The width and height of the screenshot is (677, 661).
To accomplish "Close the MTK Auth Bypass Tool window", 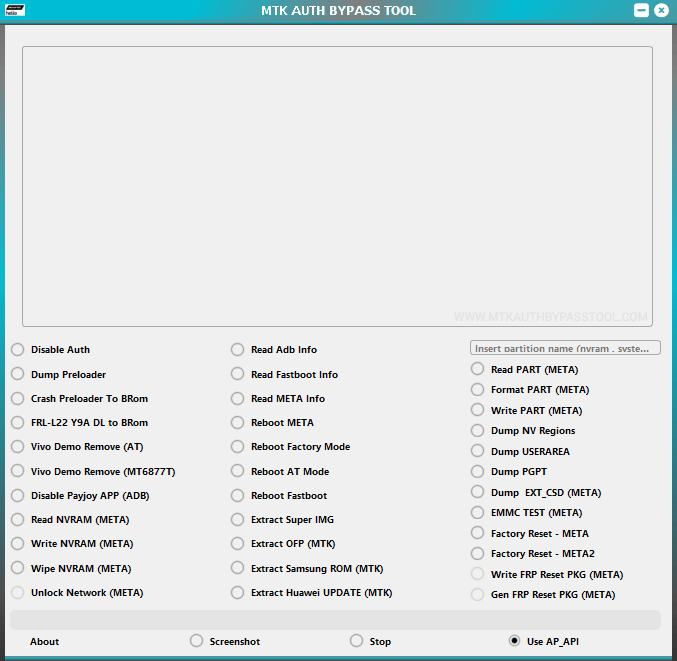I will tap(661, 10).
